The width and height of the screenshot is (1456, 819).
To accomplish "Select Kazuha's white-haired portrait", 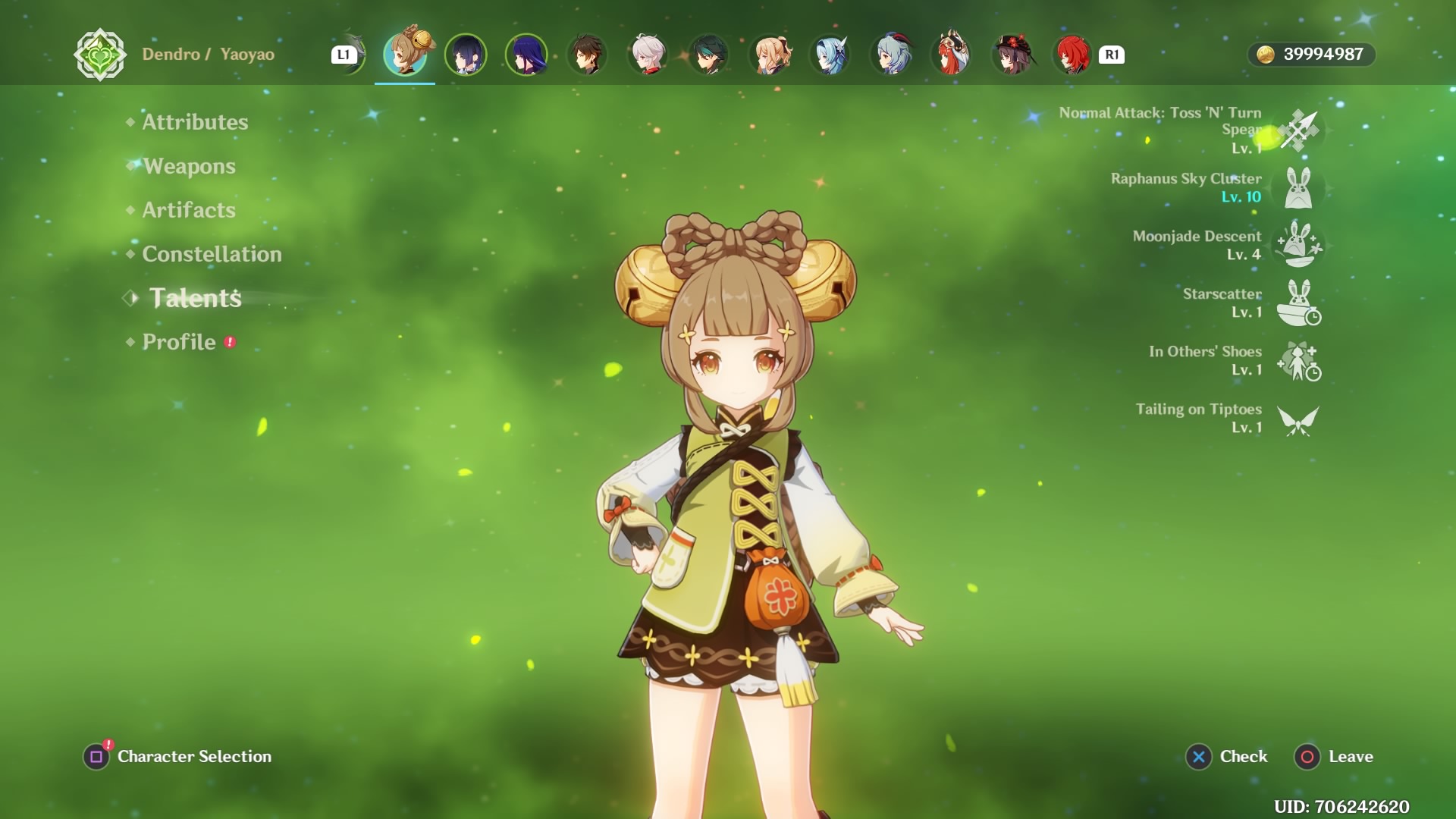I will [x=648, y=55].
